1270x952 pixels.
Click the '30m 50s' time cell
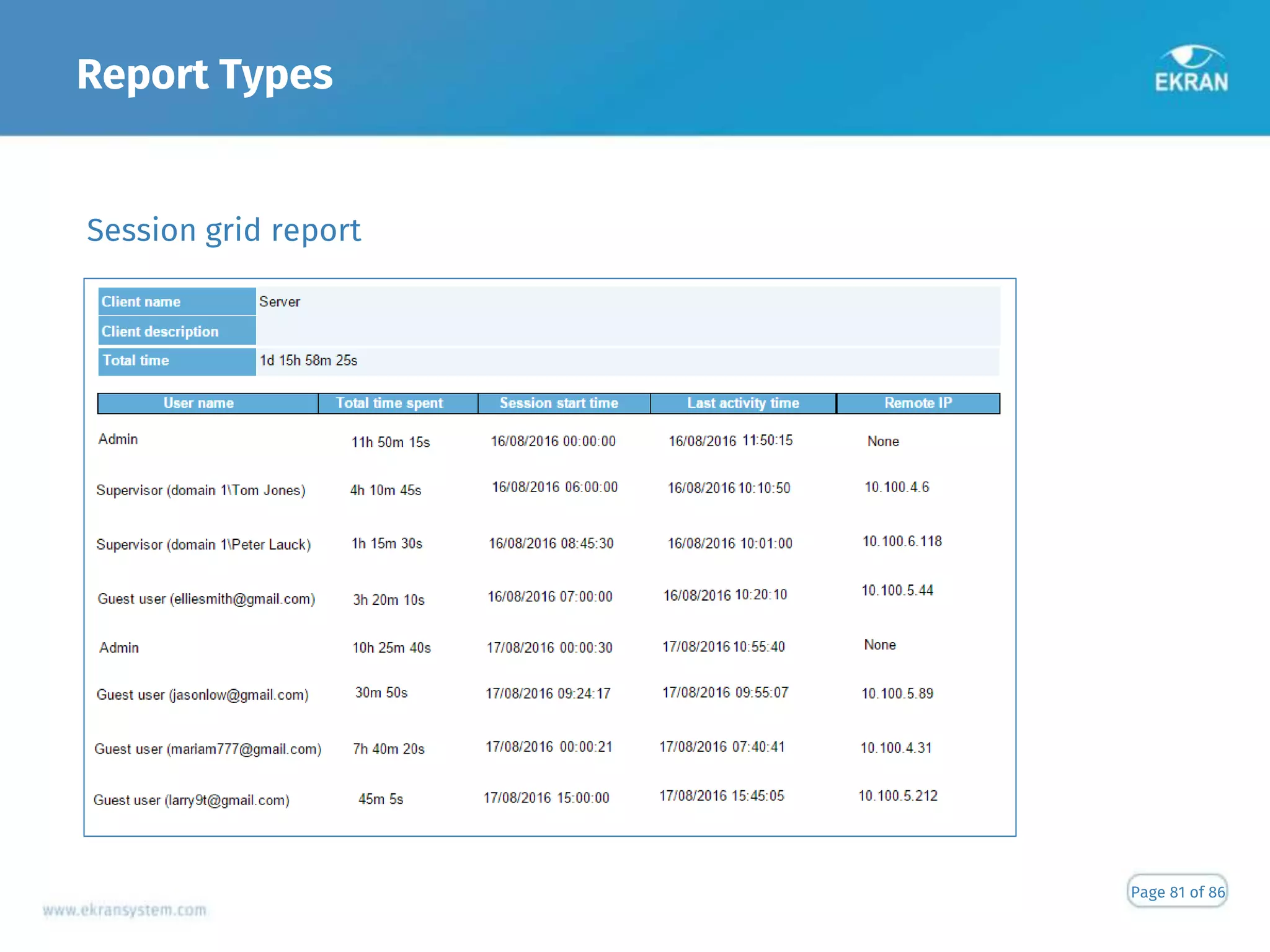click(x=381, y=693)
